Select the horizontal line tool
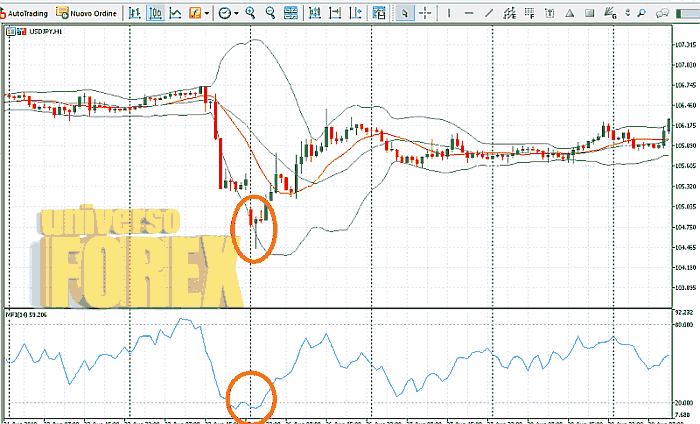Viewport: 700px width, 424px height. coord(469,13)
